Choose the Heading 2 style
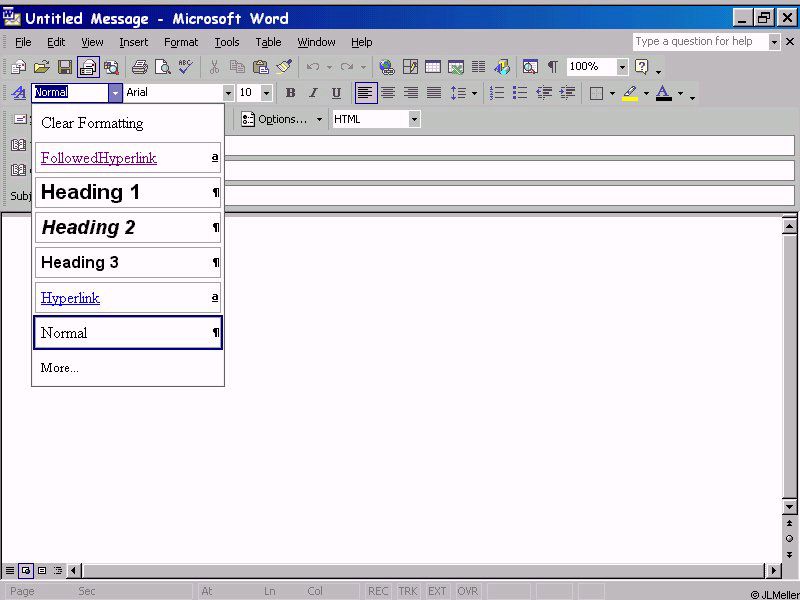 pos(128,228)
